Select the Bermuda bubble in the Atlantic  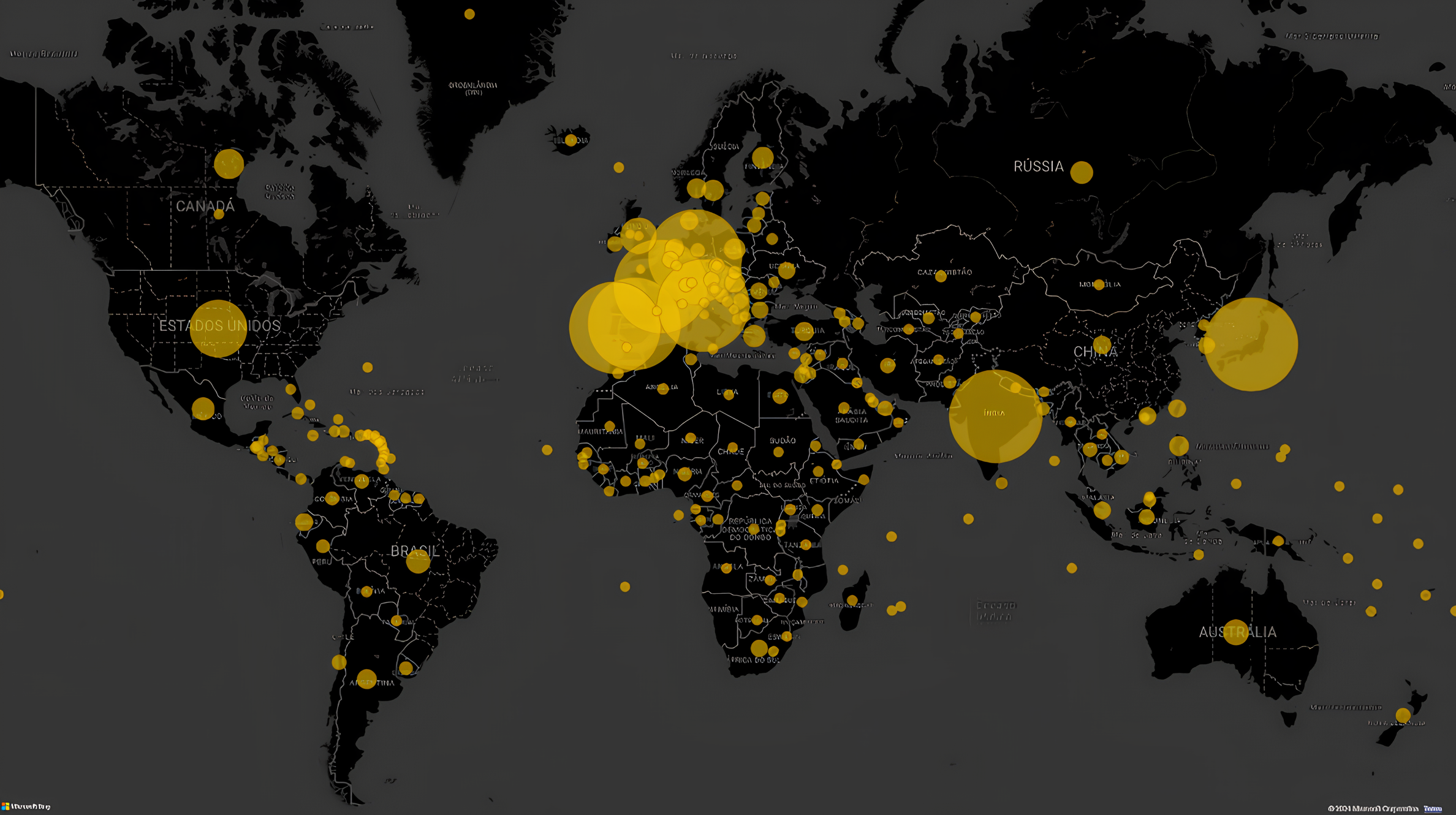point(367,367)
